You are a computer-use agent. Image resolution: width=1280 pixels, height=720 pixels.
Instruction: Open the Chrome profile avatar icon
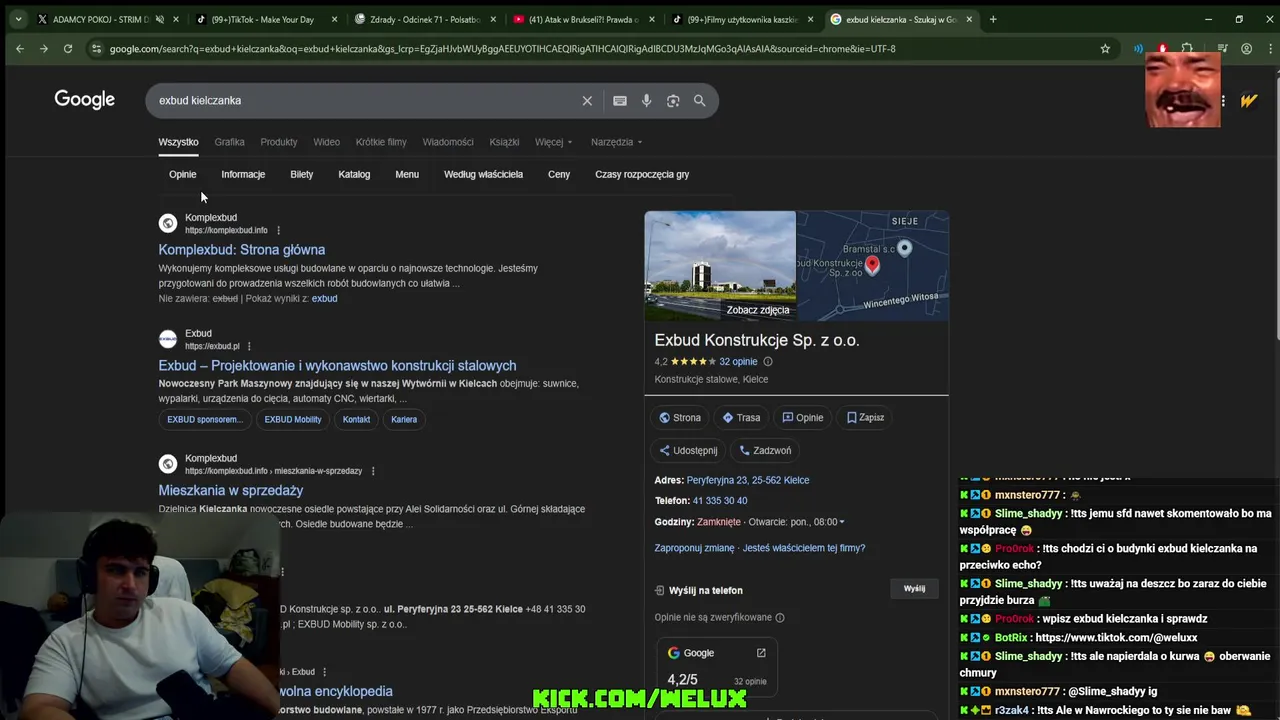(x=1246, y=48)
